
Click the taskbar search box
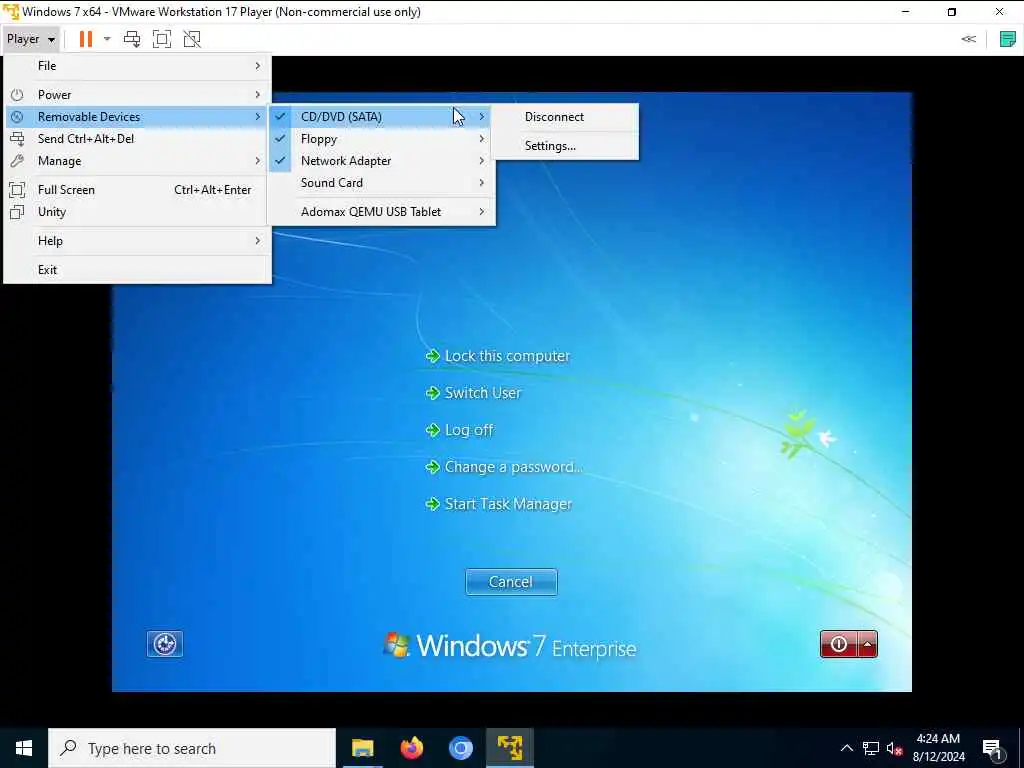click(x=192, y=748)
